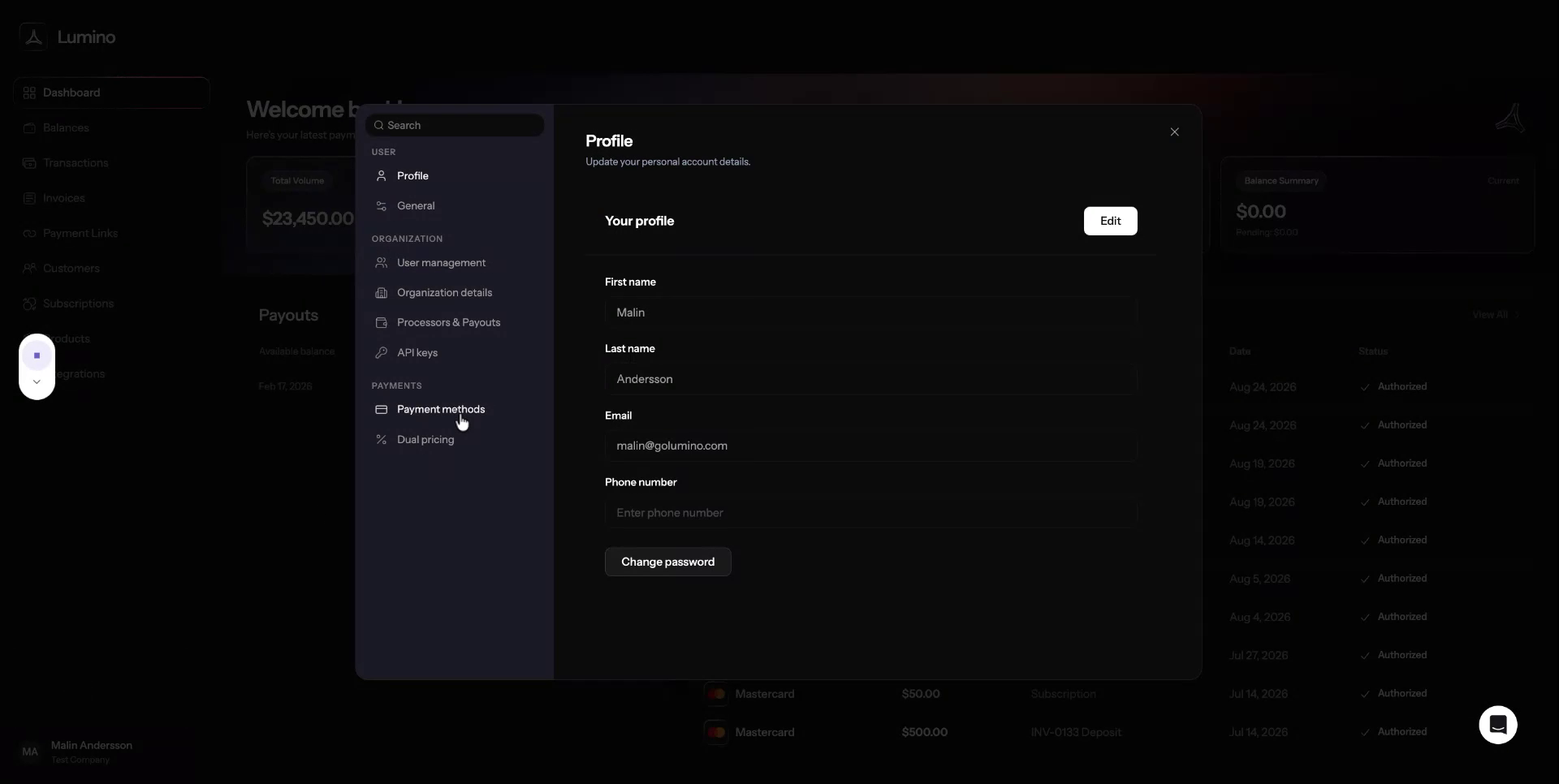The height and width of the screenshot is (784, 1559).
Task: Open the Profile settings section
Action: 455,176
